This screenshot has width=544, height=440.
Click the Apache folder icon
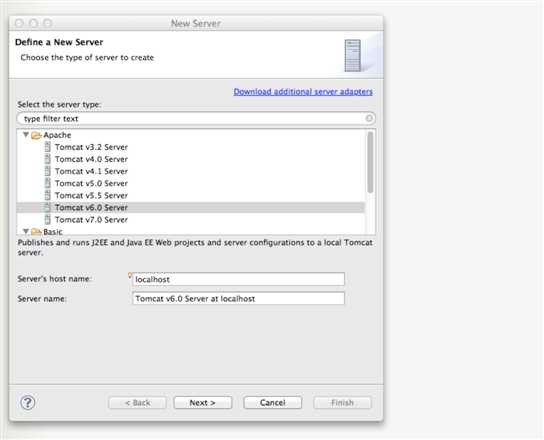click(x=36, y=135)
